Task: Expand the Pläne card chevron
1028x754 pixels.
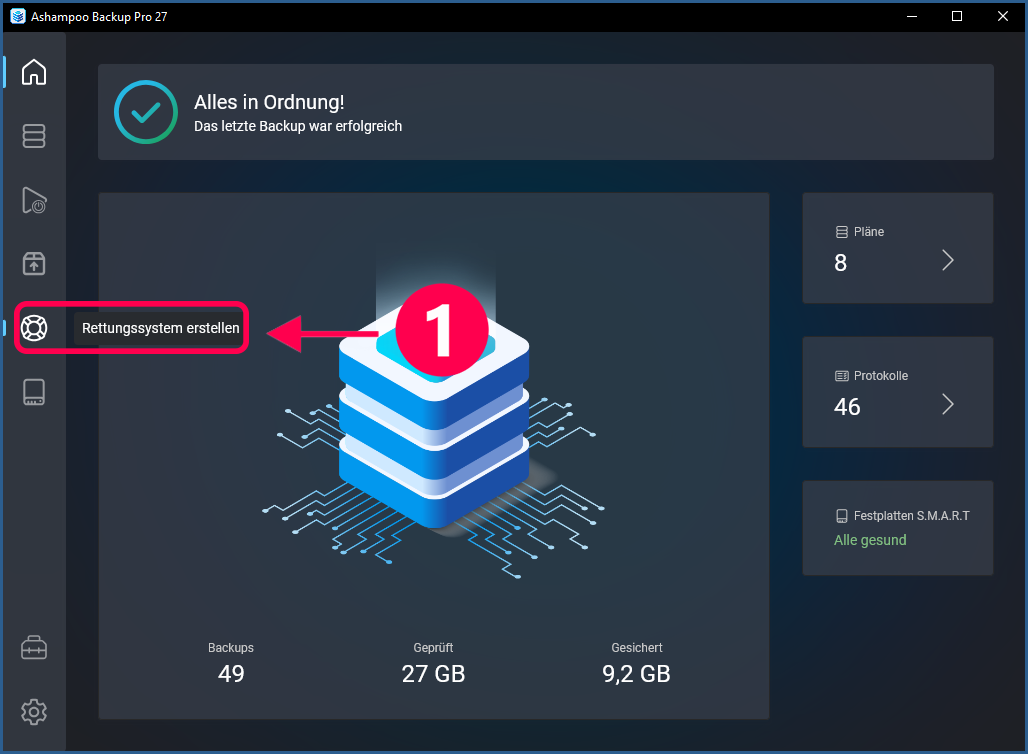Action: click(x=947, y=260)
